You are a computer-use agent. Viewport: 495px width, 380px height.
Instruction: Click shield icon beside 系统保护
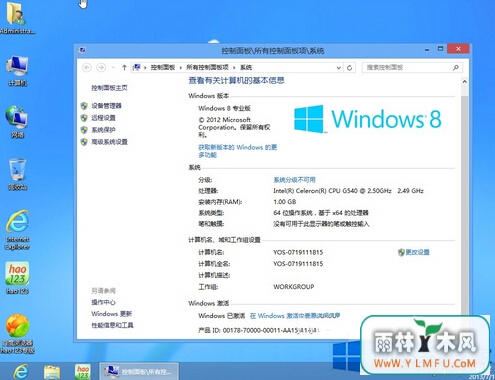(84, 130)
